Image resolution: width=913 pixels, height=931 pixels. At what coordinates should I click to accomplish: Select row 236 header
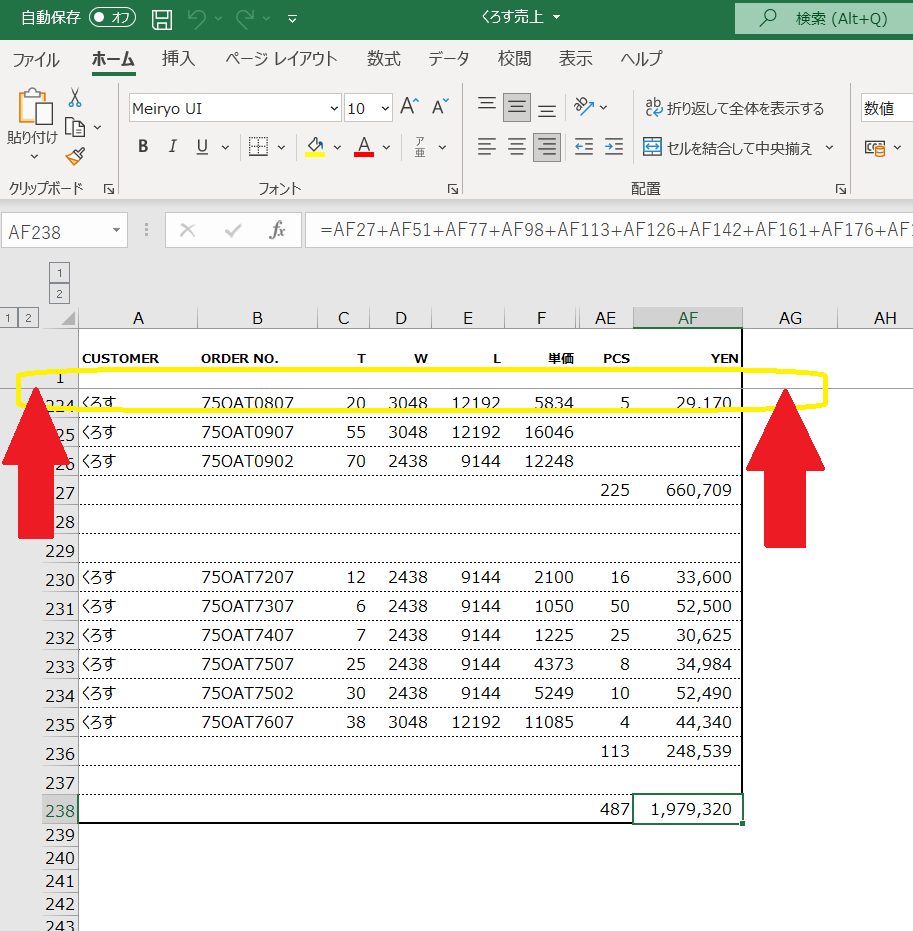click(x=60, y=753)
